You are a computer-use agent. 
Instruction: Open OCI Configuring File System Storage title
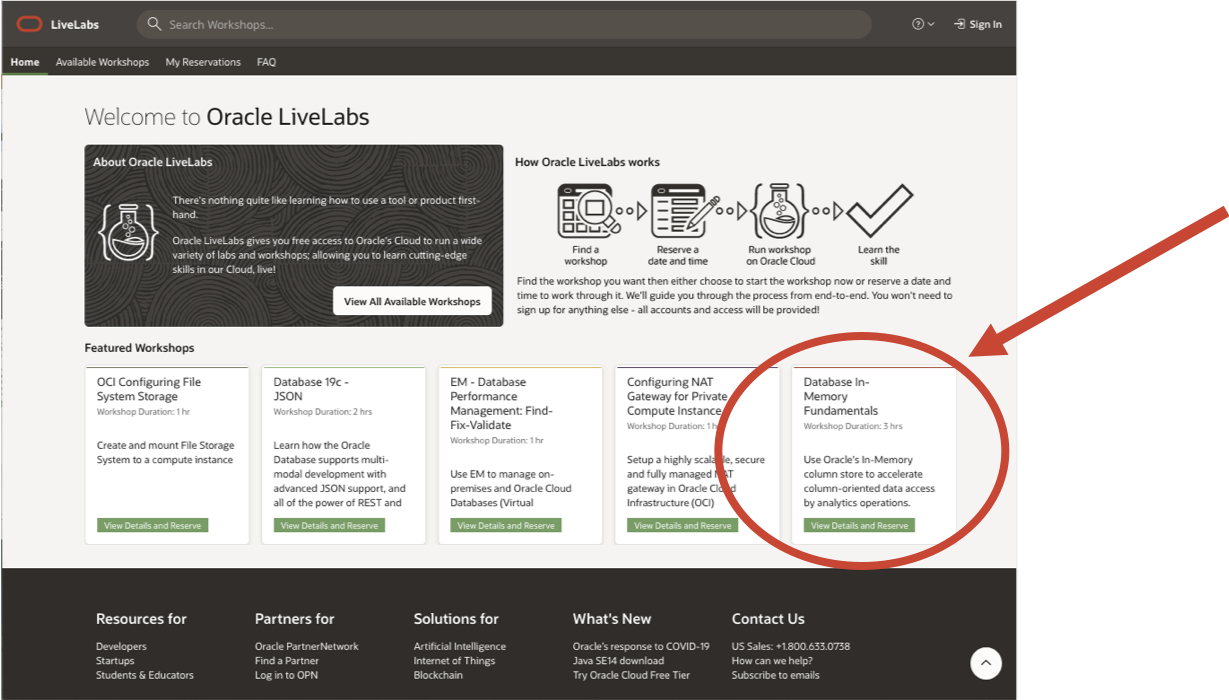tap(149, 389)
